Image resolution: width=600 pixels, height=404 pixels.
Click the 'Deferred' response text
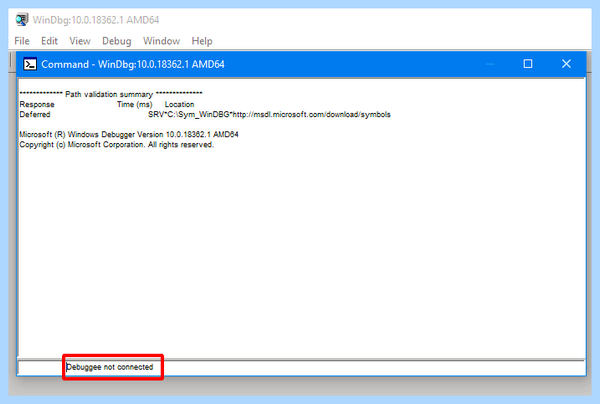tap(35, 114)
